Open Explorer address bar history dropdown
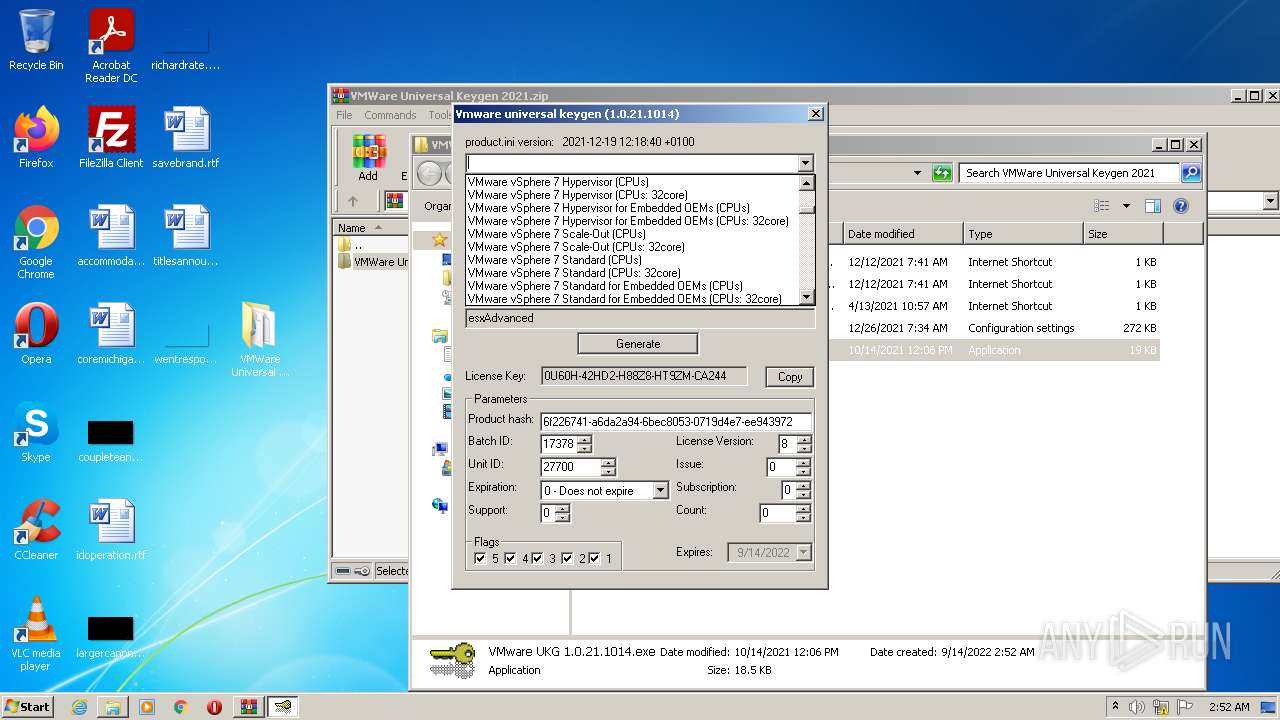This screenshot has height=720, width=1280. 917,173
